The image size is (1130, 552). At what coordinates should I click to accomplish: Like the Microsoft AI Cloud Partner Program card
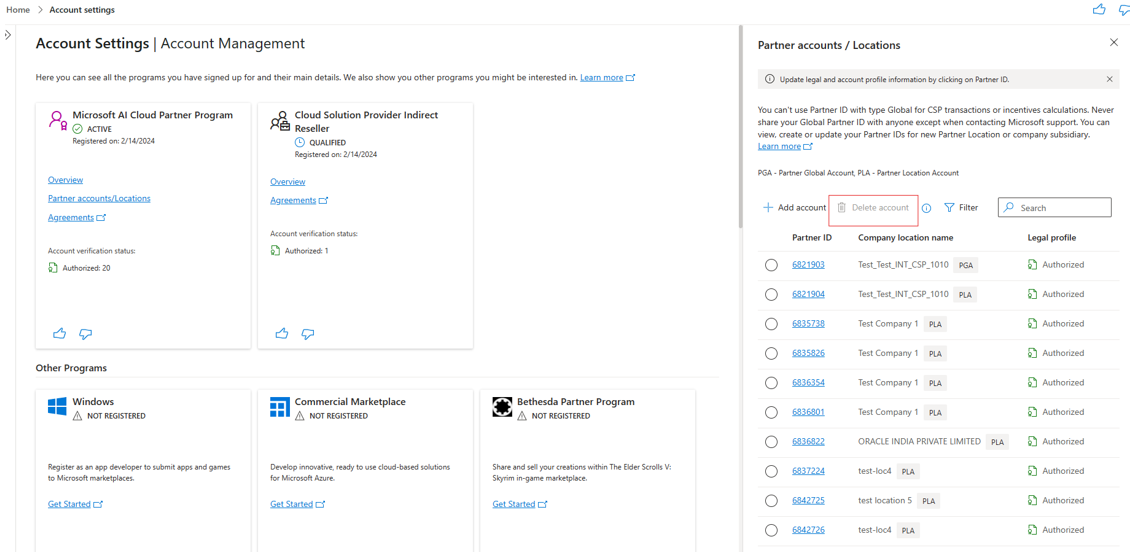(60, 333)
